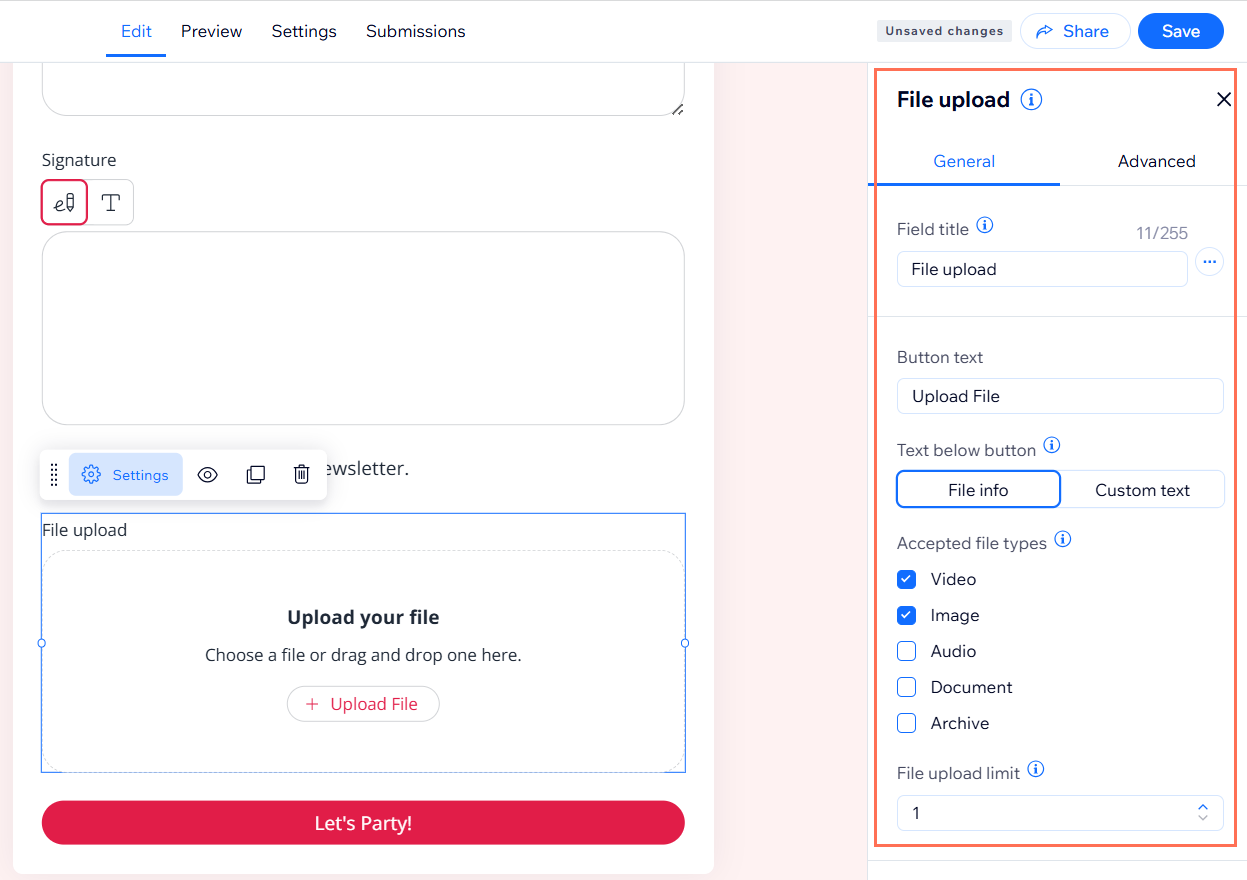Select Custom text option below button
Viewport: 1247px width, 880px height.
pos(1142,490)
